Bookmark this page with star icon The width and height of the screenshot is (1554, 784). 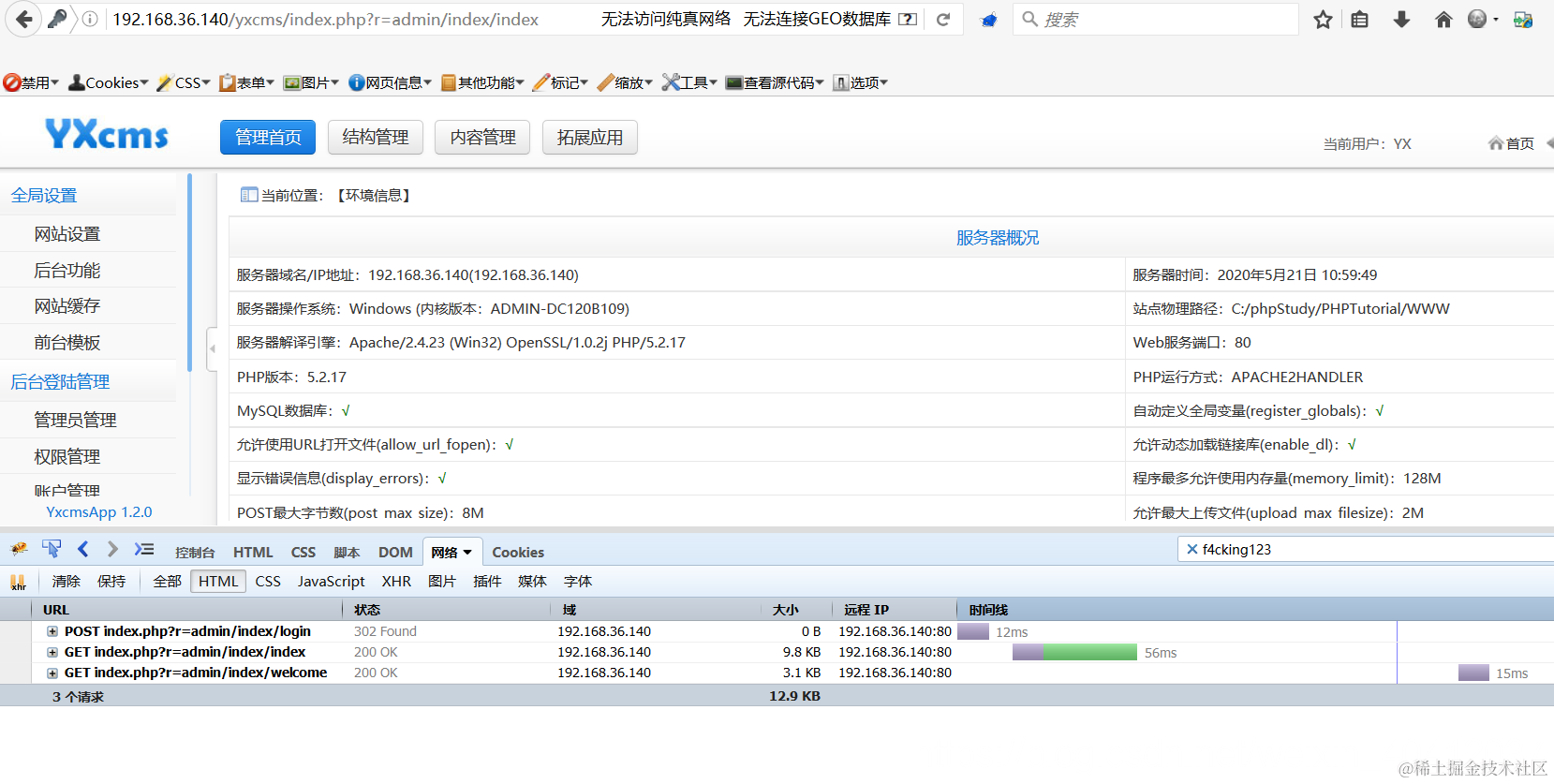coord(1323,19)
